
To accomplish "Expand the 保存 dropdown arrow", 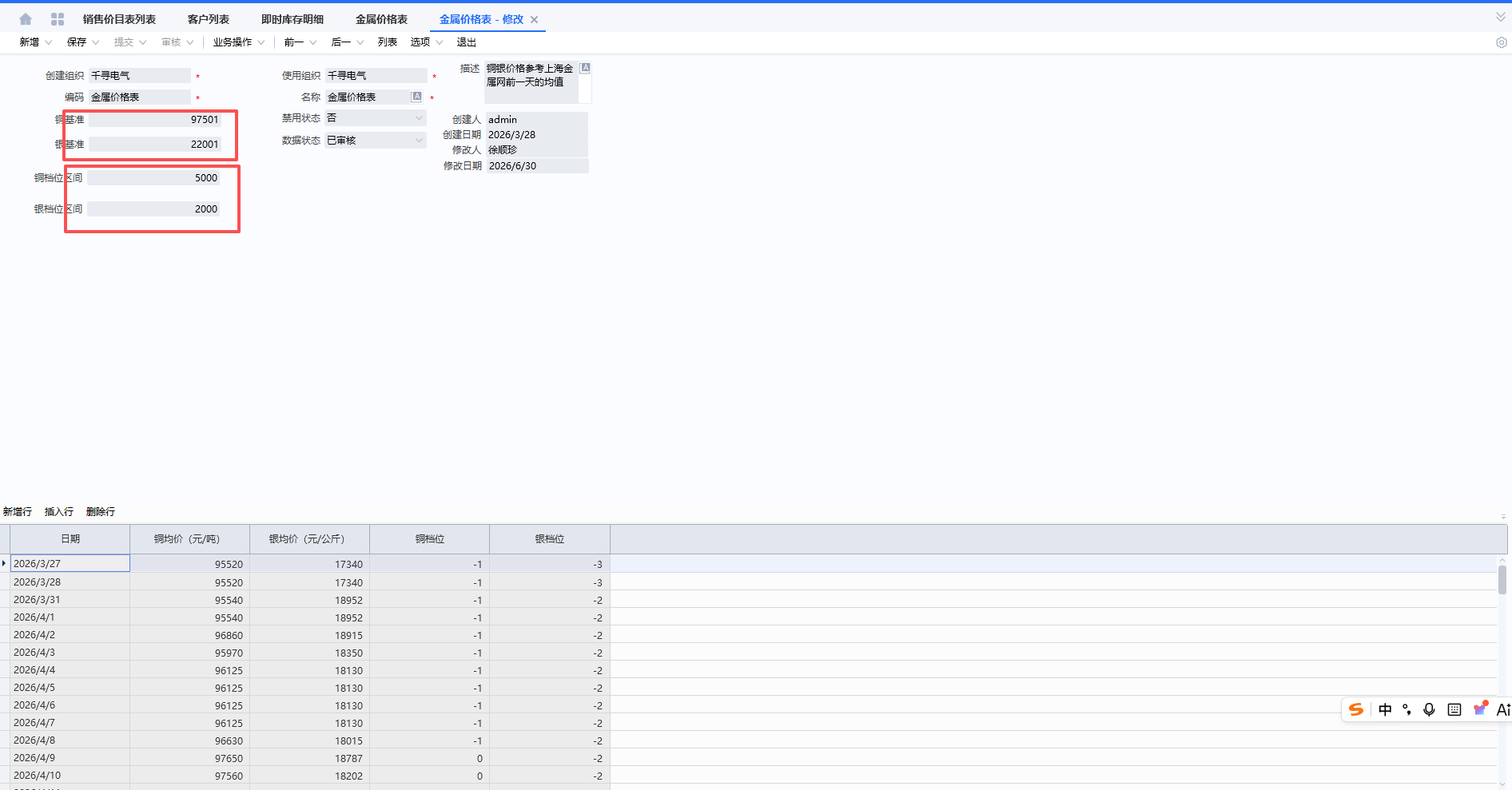I will [x=95, y=42].
